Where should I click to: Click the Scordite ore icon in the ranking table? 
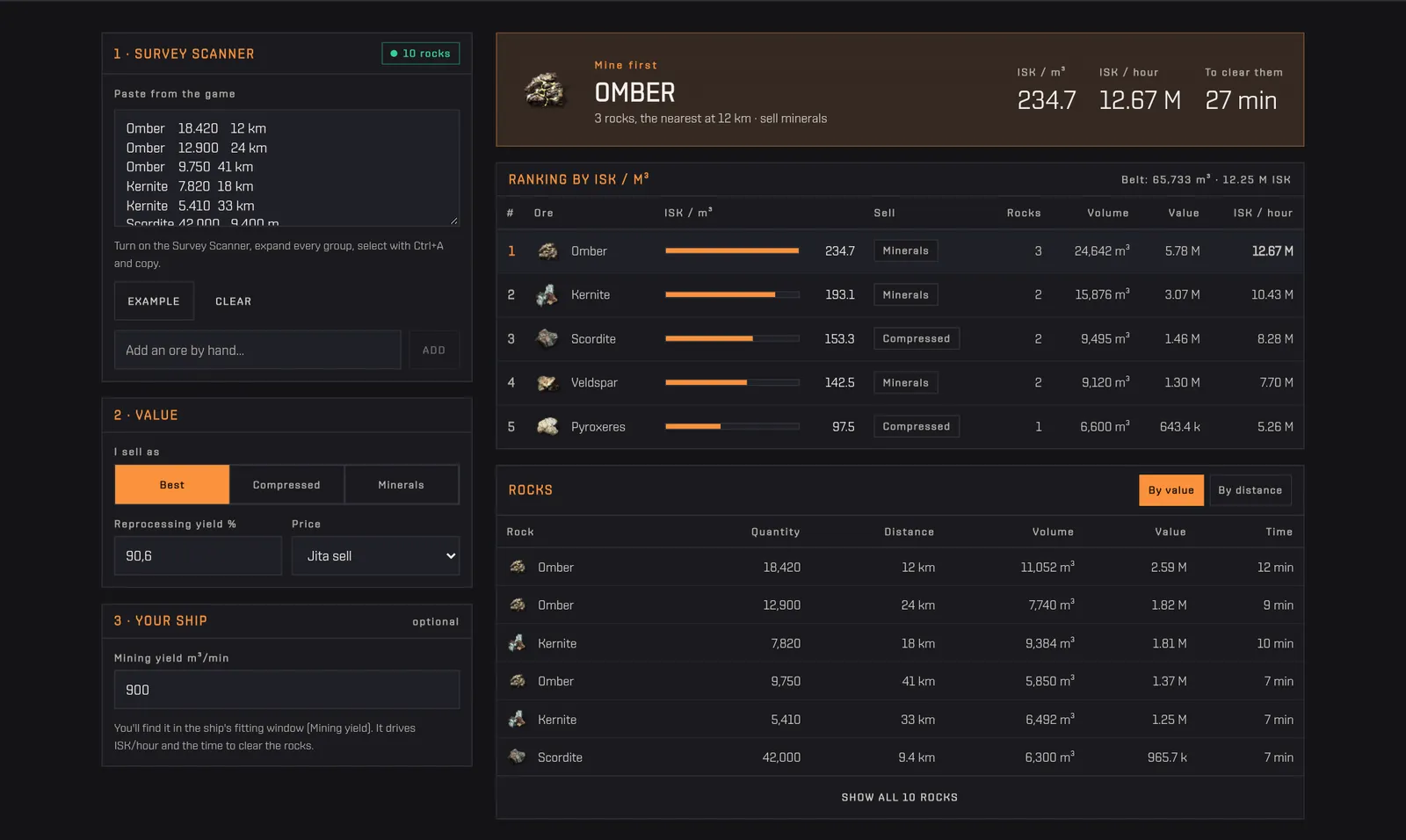coord(547,339)
